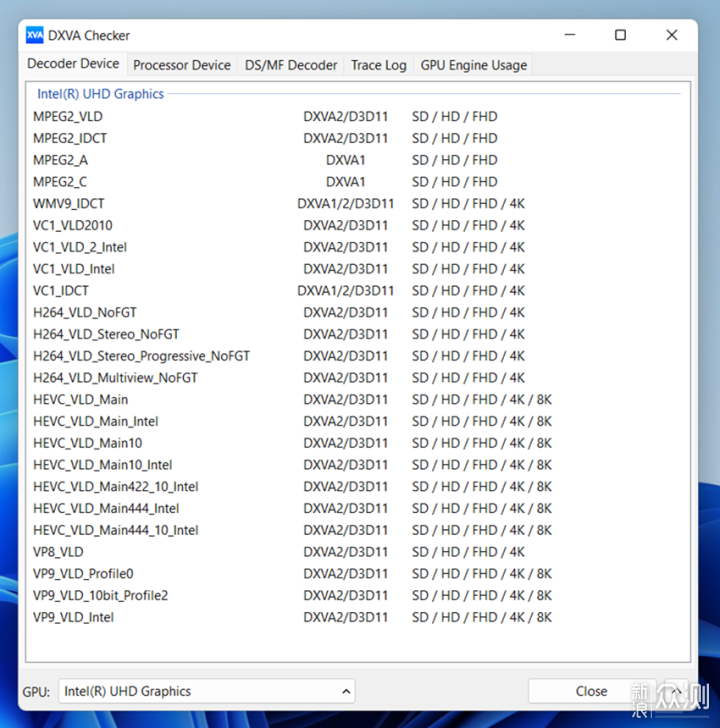This screenshot has width=720, height=728.
Task: Select the HEVC_VLD_Main444_Intel row
Action: (357, 509)
